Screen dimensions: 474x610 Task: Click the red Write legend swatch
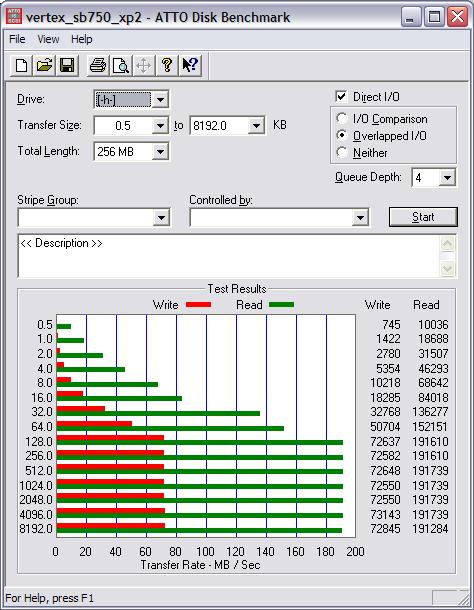coord(198,305)
